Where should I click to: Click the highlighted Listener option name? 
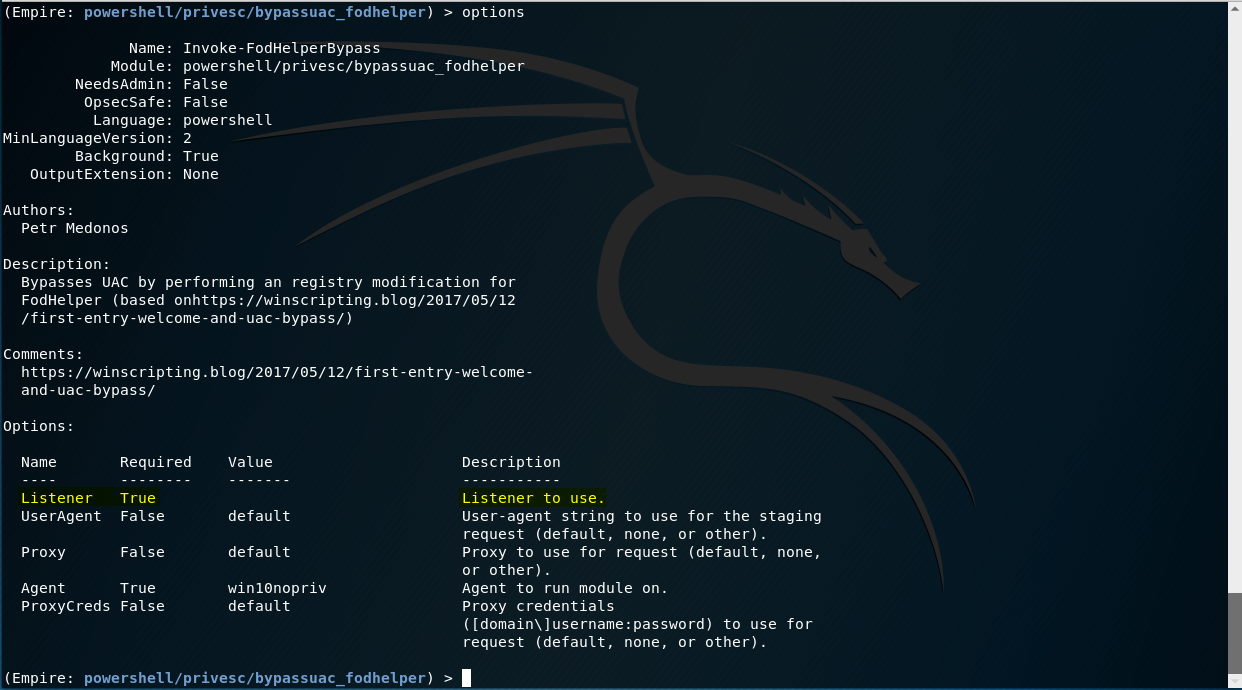pyautogui.click(x=56, y=498)
